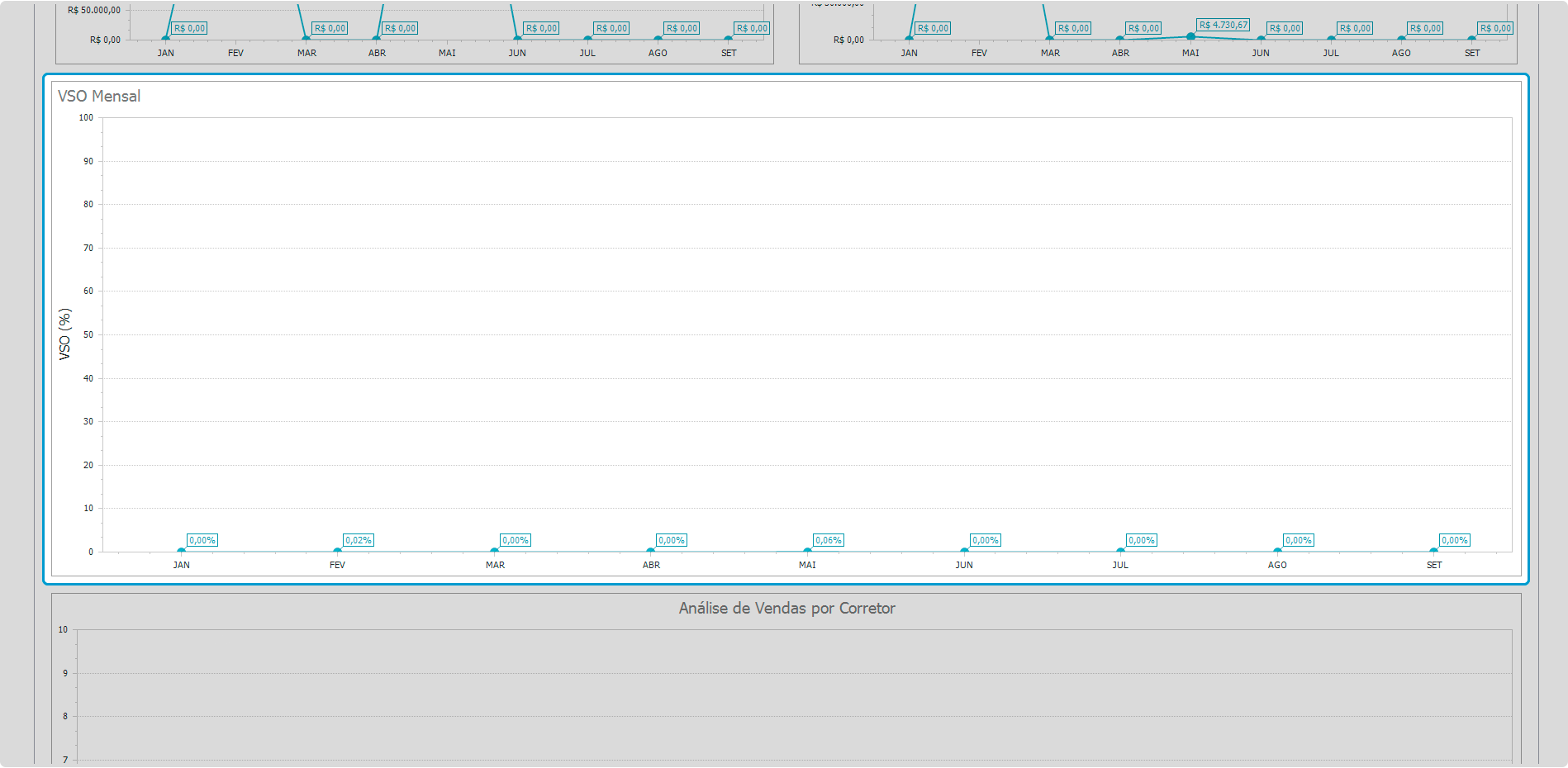Click the SET axis label in VSO Mensal
The height and width of the screenshot is (768, 1568).
pyautogui.click(x=1434, y=565)
